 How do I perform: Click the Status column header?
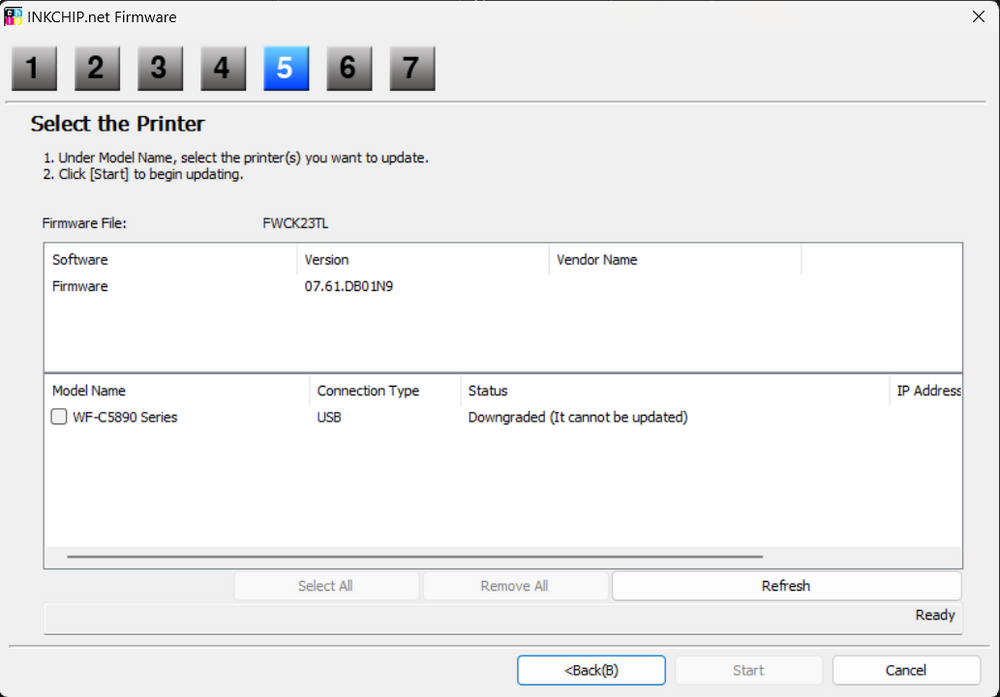488,391
